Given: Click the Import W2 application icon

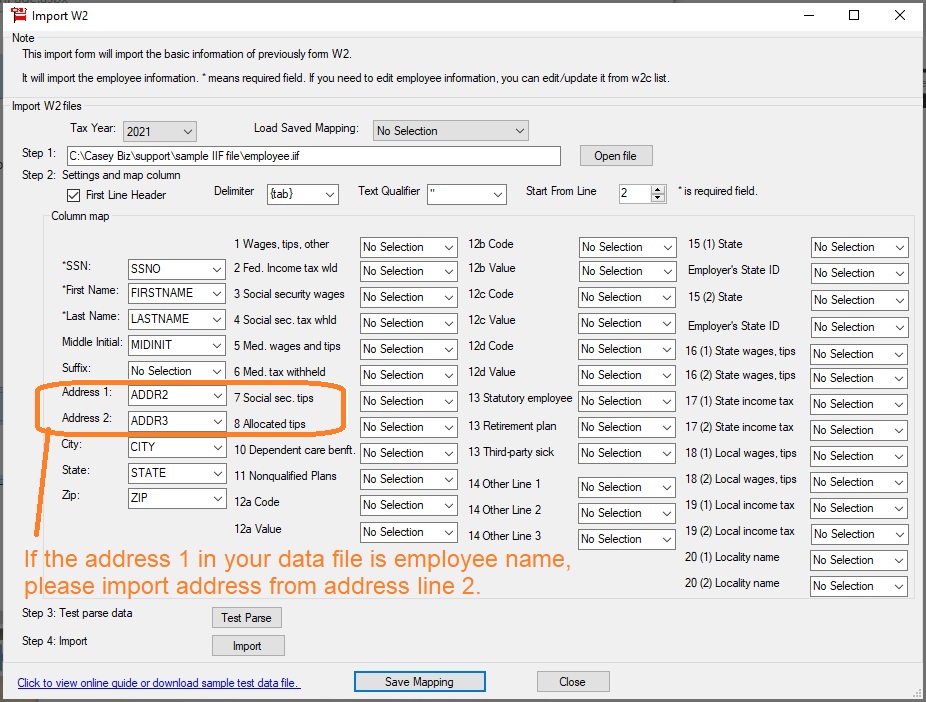Looking at the screenshot, I should tap(16, 16).
